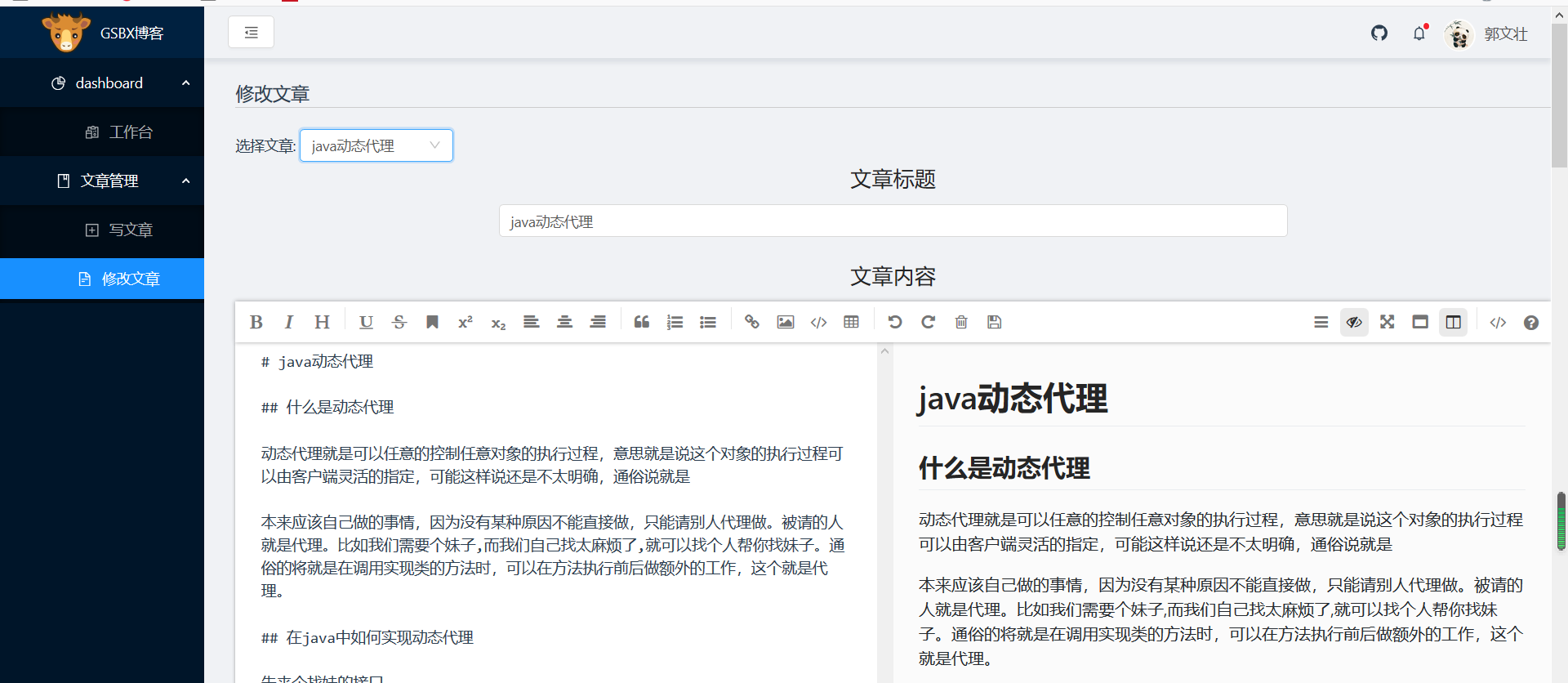Insert an image into the article

786,322
